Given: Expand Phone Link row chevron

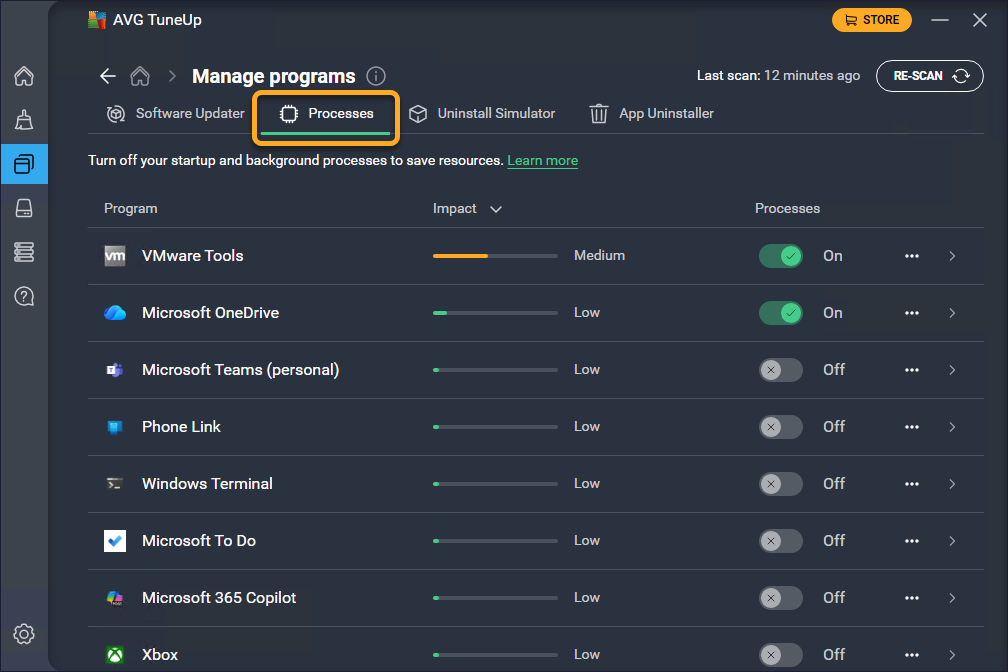Looking at the screenshot, I should (x=952, y=427).
